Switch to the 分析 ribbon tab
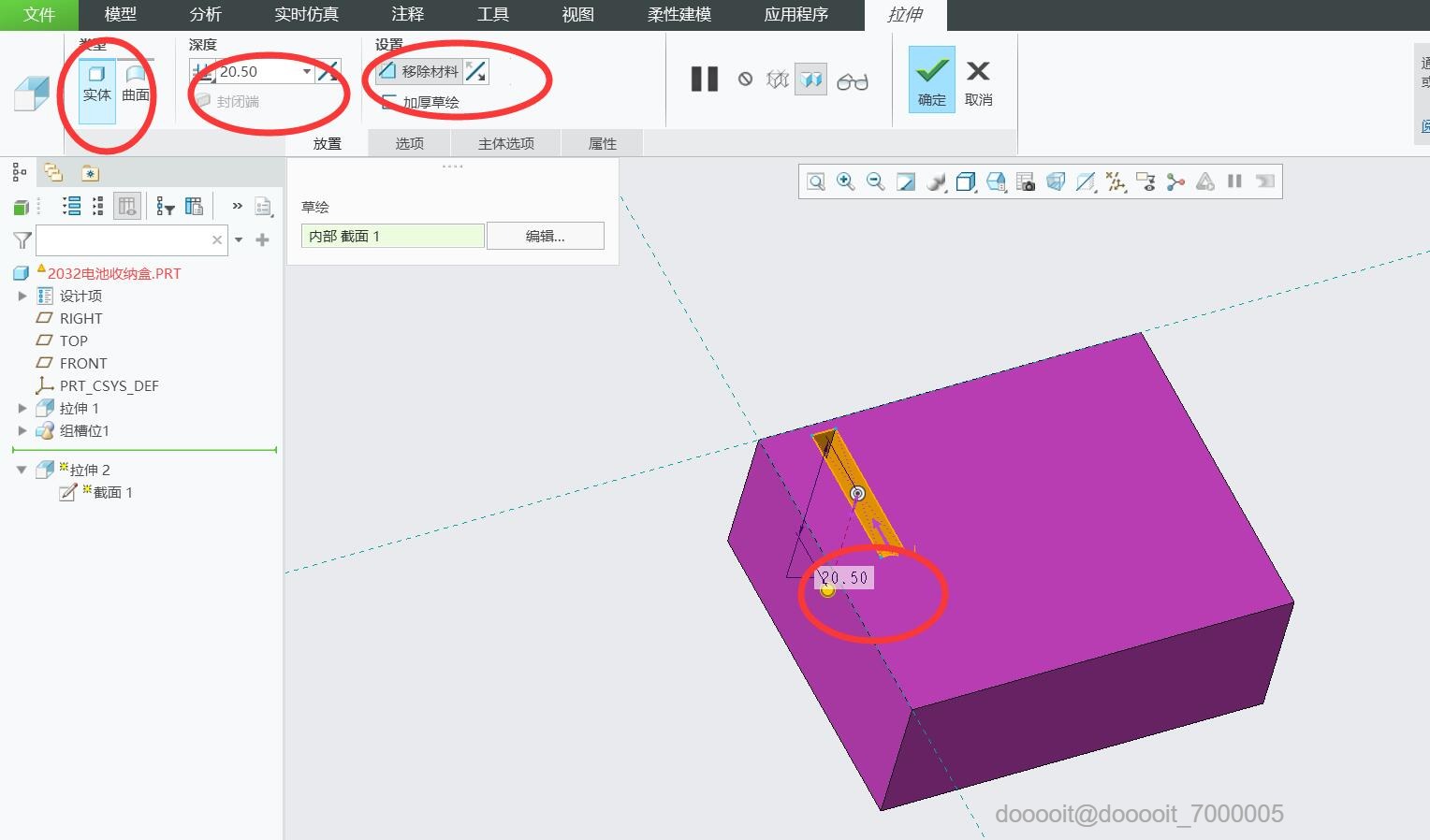 [205, 15]
